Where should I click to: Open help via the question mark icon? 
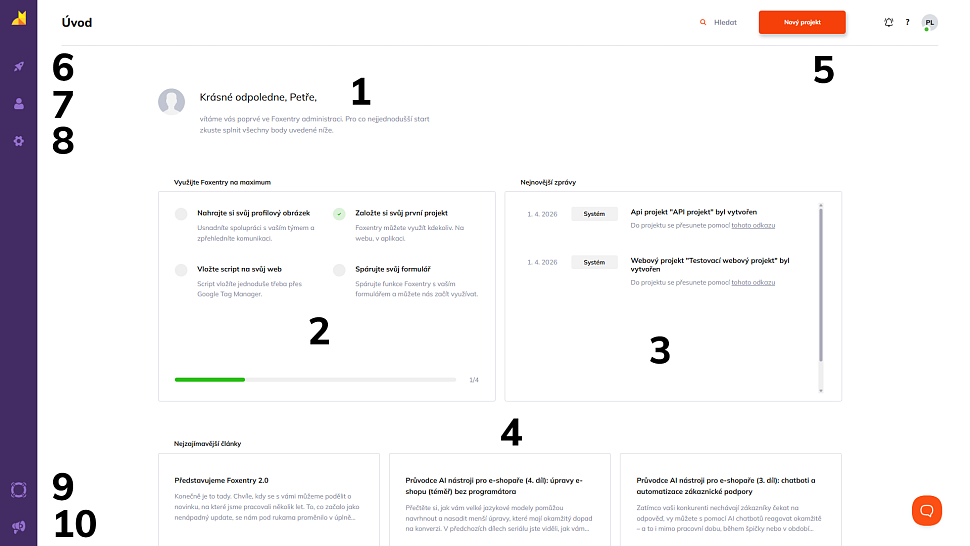point(908,22)
